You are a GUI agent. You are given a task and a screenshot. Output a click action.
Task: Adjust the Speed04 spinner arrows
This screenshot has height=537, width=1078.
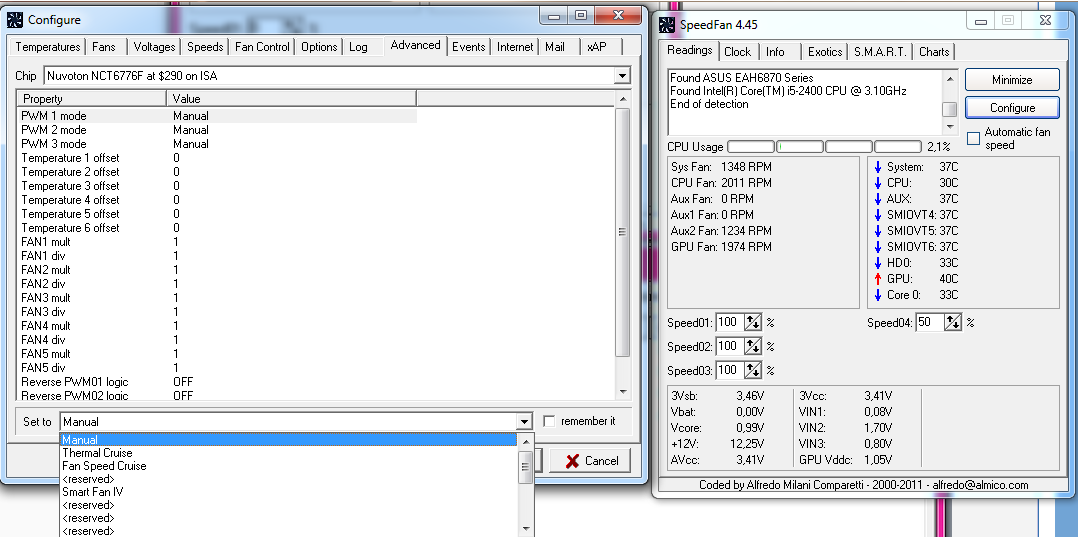click(952, 322)
